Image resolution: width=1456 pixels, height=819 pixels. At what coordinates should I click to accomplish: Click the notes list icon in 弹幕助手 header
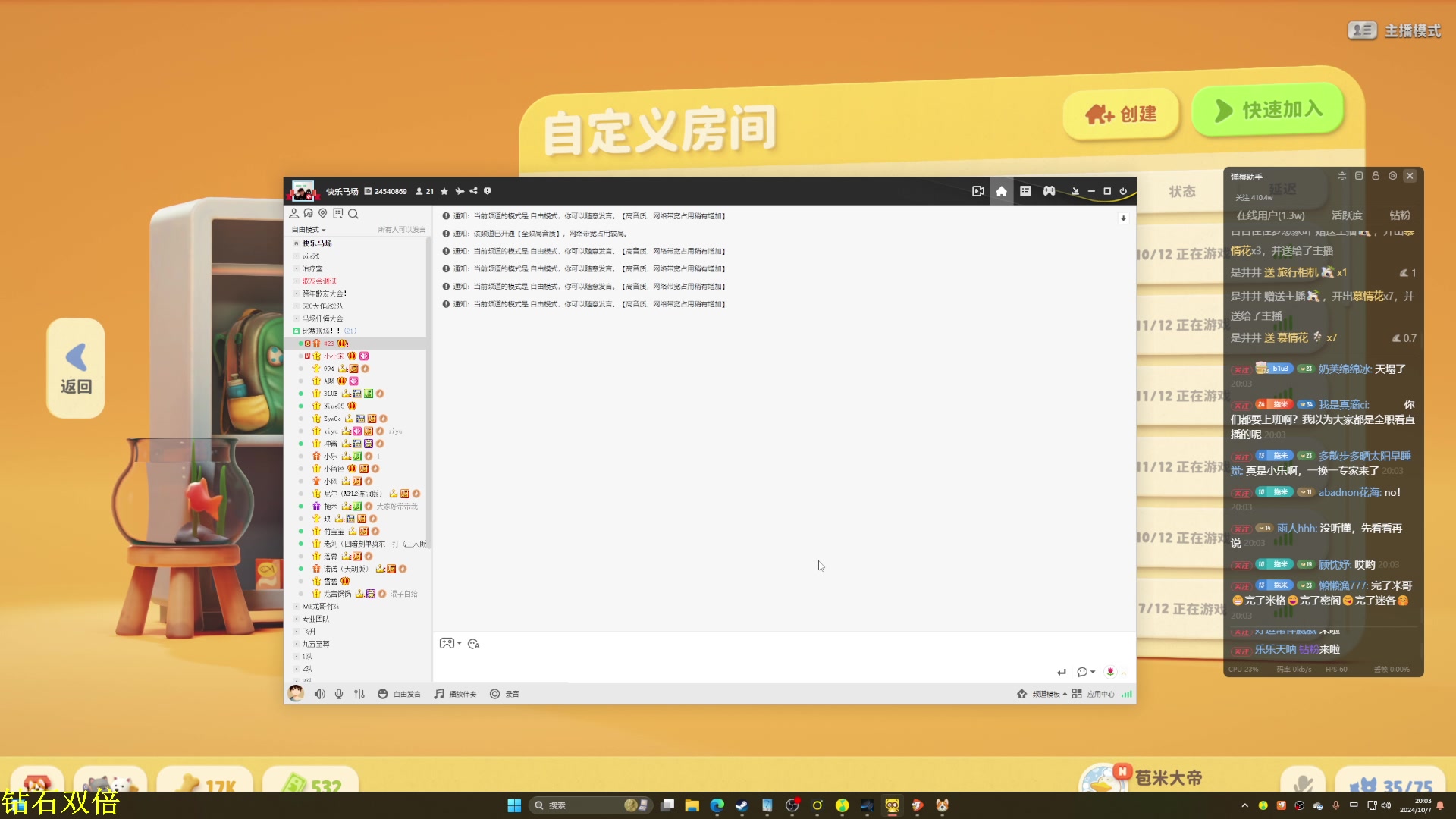click(1359, 176)
